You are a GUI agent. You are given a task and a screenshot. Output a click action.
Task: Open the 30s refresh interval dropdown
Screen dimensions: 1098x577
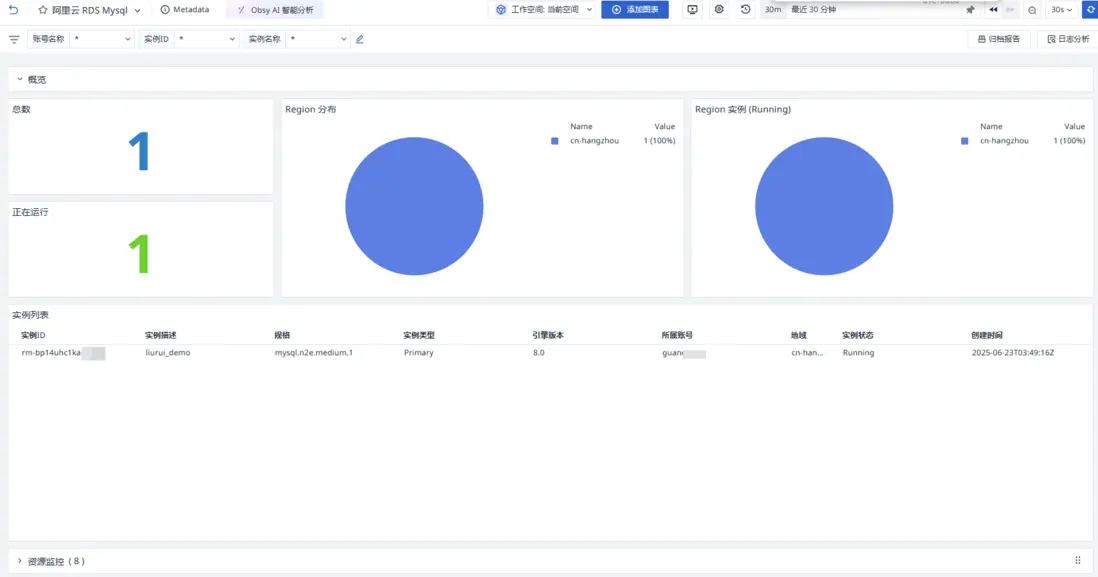[1061, 10]
